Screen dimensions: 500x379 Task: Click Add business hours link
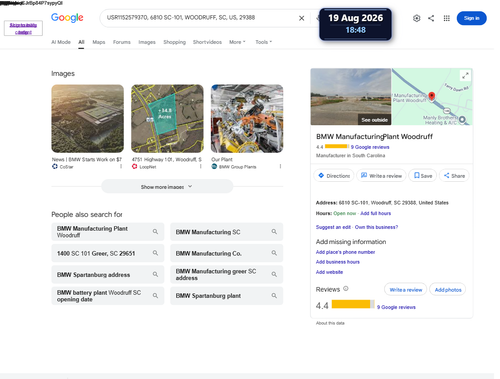coord(338,262)
